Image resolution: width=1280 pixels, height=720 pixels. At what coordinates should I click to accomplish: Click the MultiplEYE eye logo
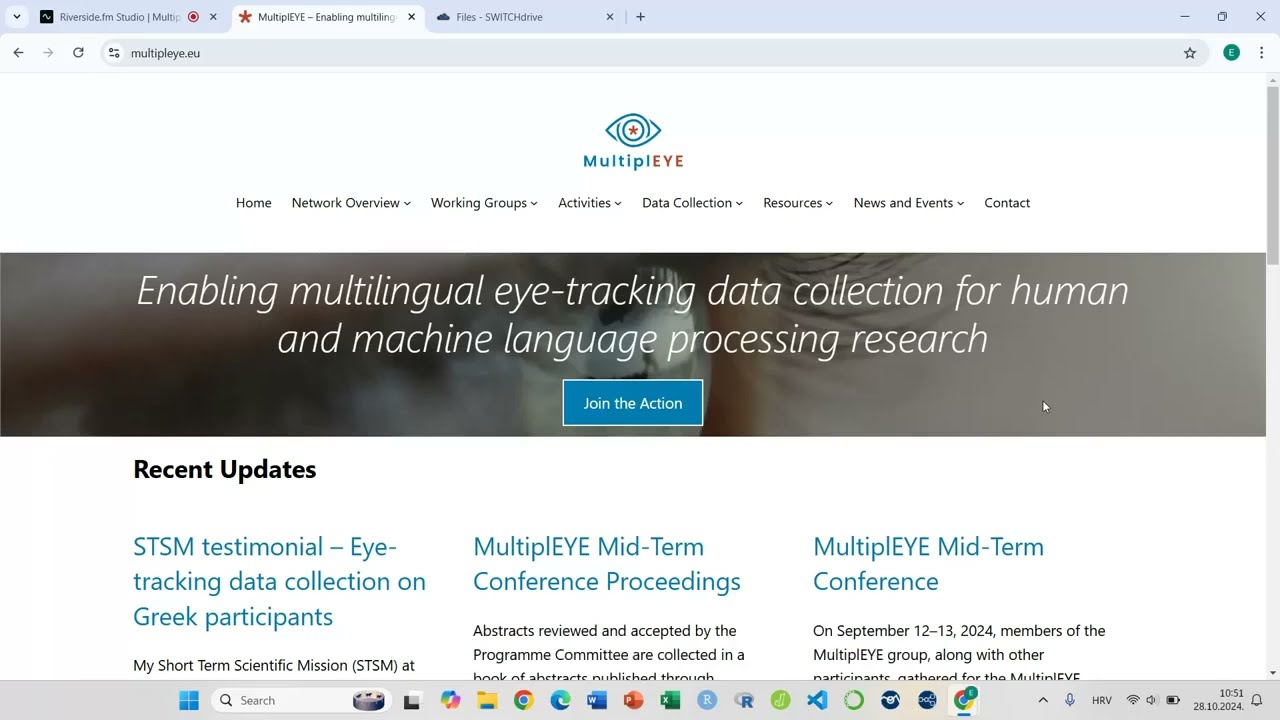click(633, 141)
